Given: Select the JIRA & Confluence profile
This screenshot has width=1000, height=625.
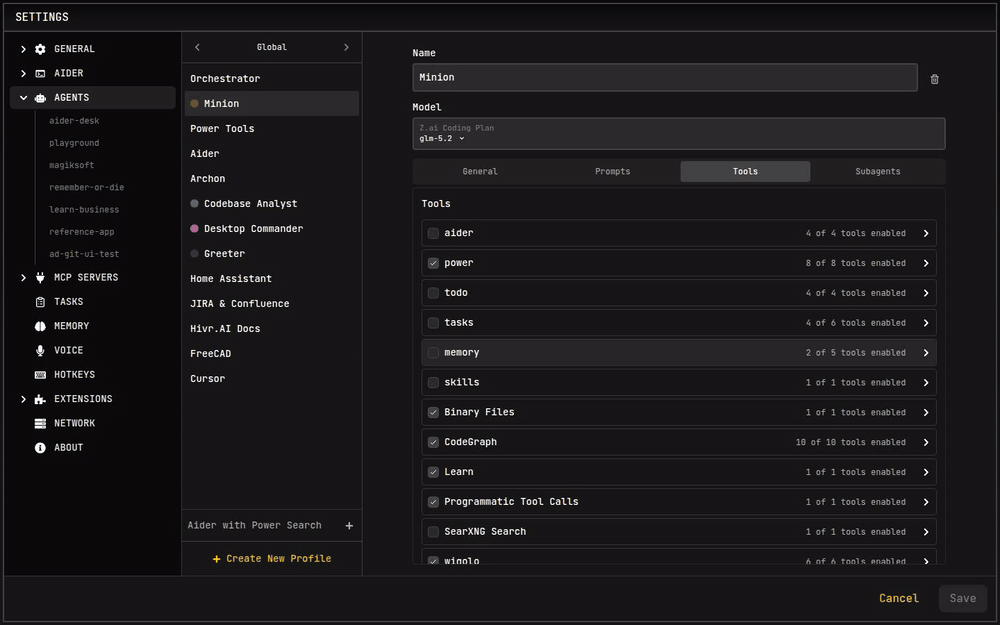Looking at the screenshot, I should tap(272, 304).
